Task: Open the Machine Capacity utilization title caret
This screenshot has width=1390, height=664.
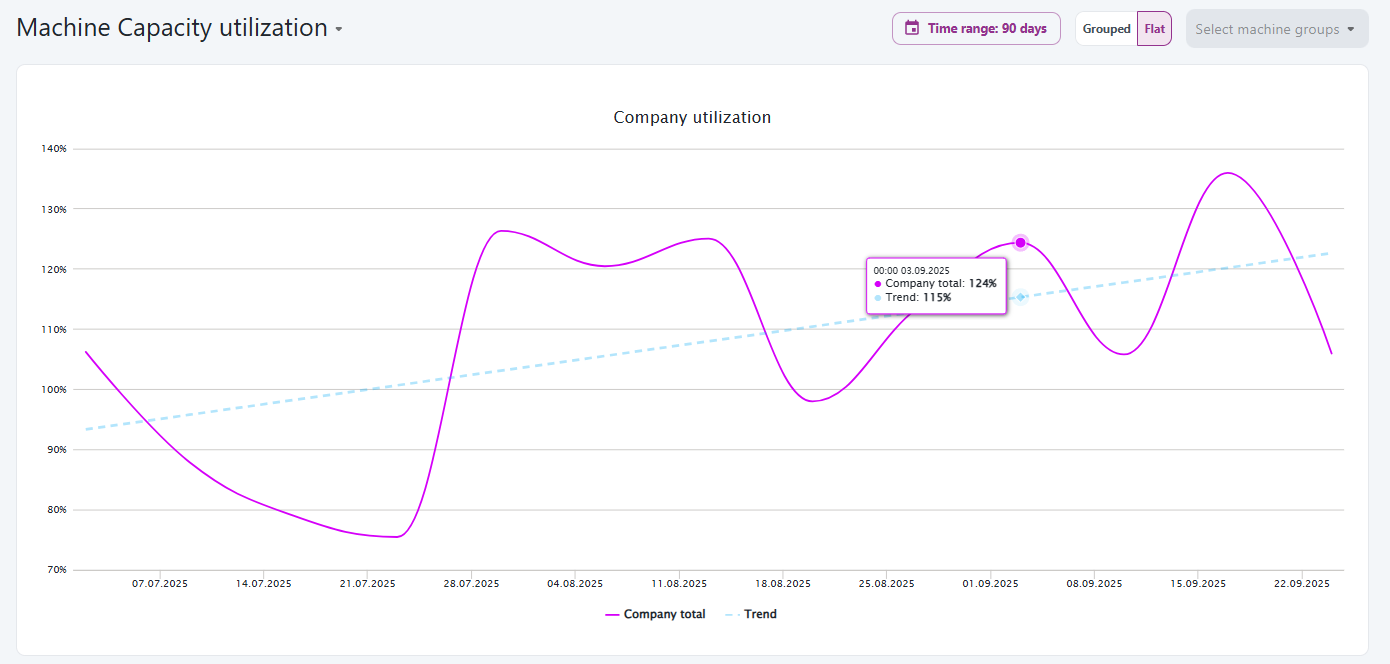Action: 339,30
